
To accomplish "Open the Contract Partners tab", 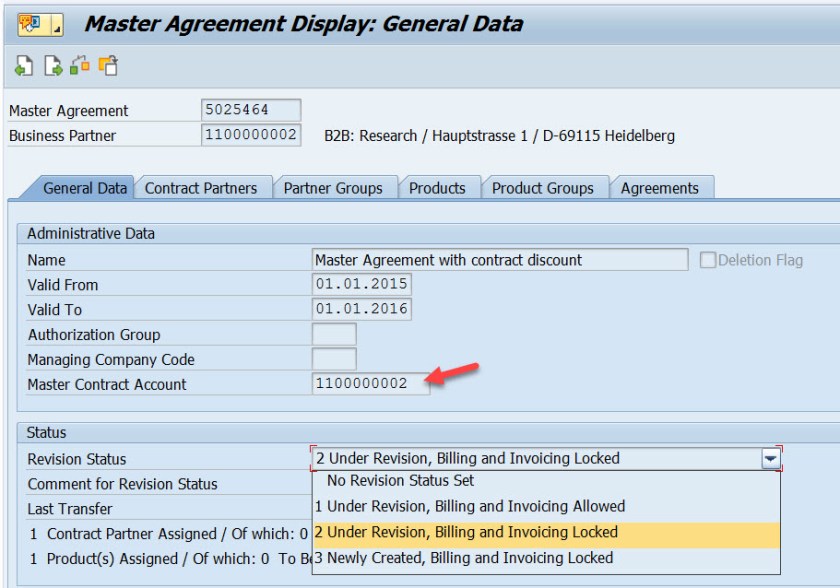I will pos(201,189).
